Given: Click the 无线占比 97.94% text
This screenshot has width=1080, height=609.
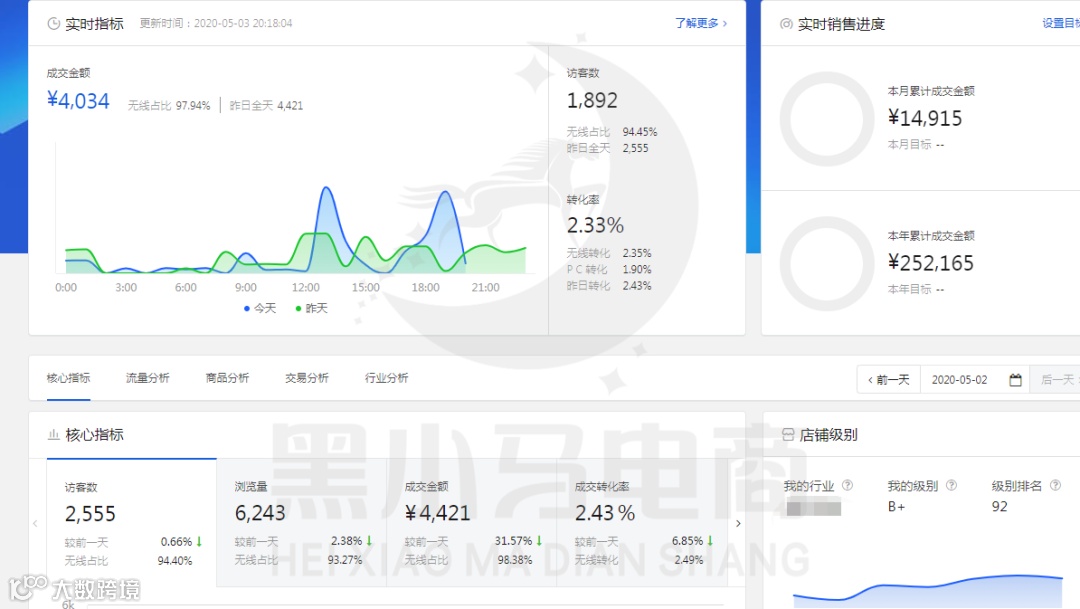Looking at the screenshot, I should 169,105.
